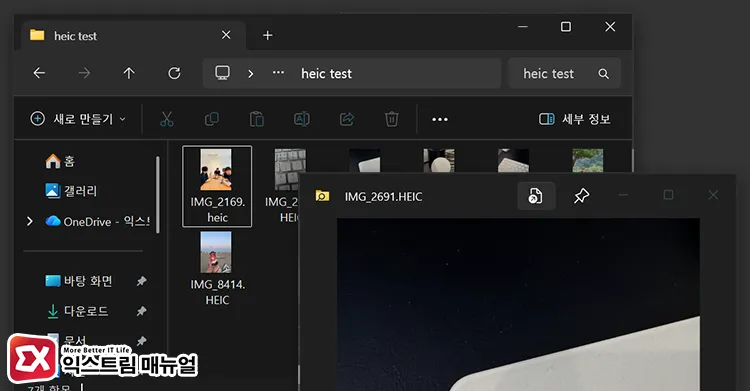Go back in File Explorer
Viewport: 750px width, 391px height.
pyautogui.click(x=39, y=73)
